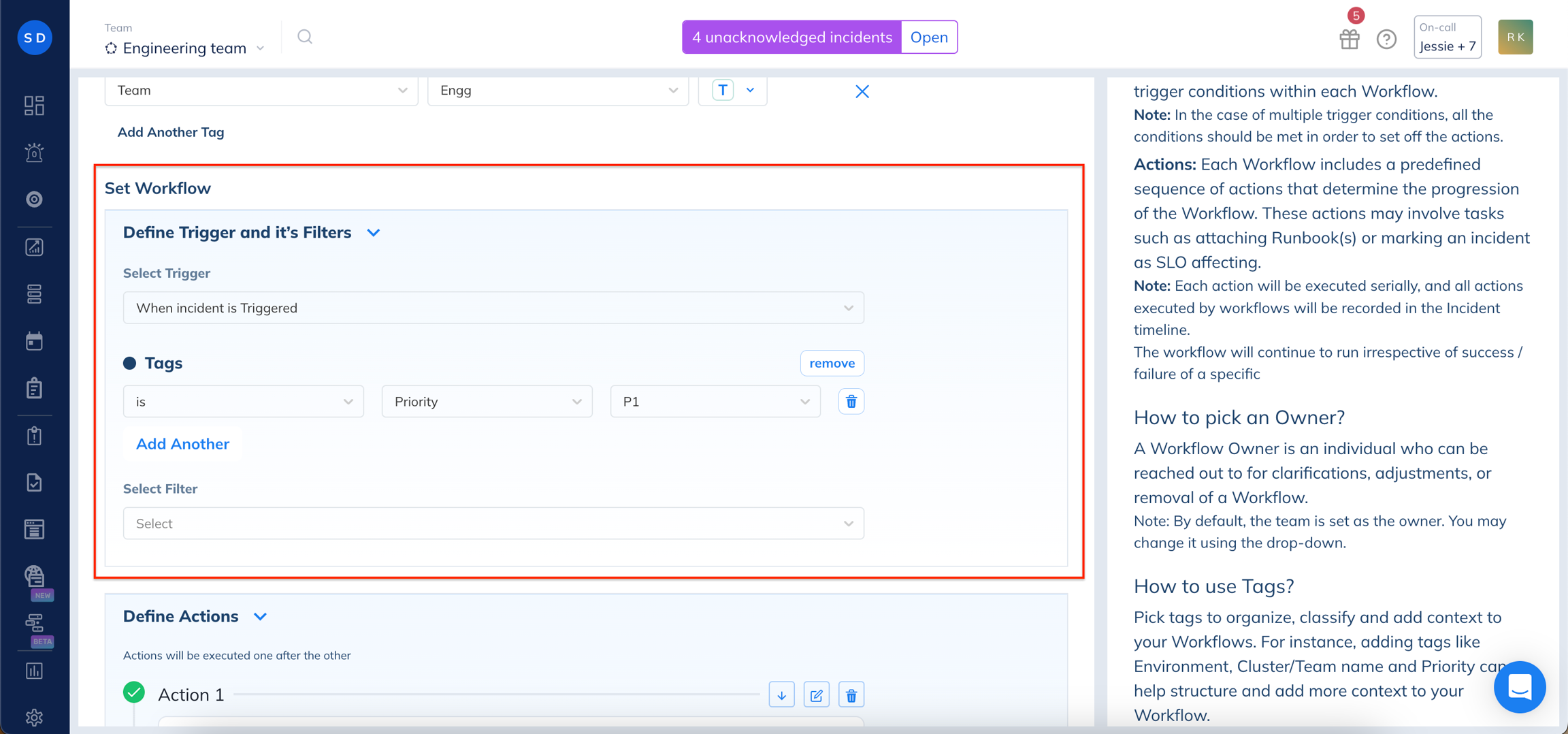Image resolution: width=1568 pixels, height=734 pixels.
Task: Open settings gear in sidebar
Action: pos(34,717)
